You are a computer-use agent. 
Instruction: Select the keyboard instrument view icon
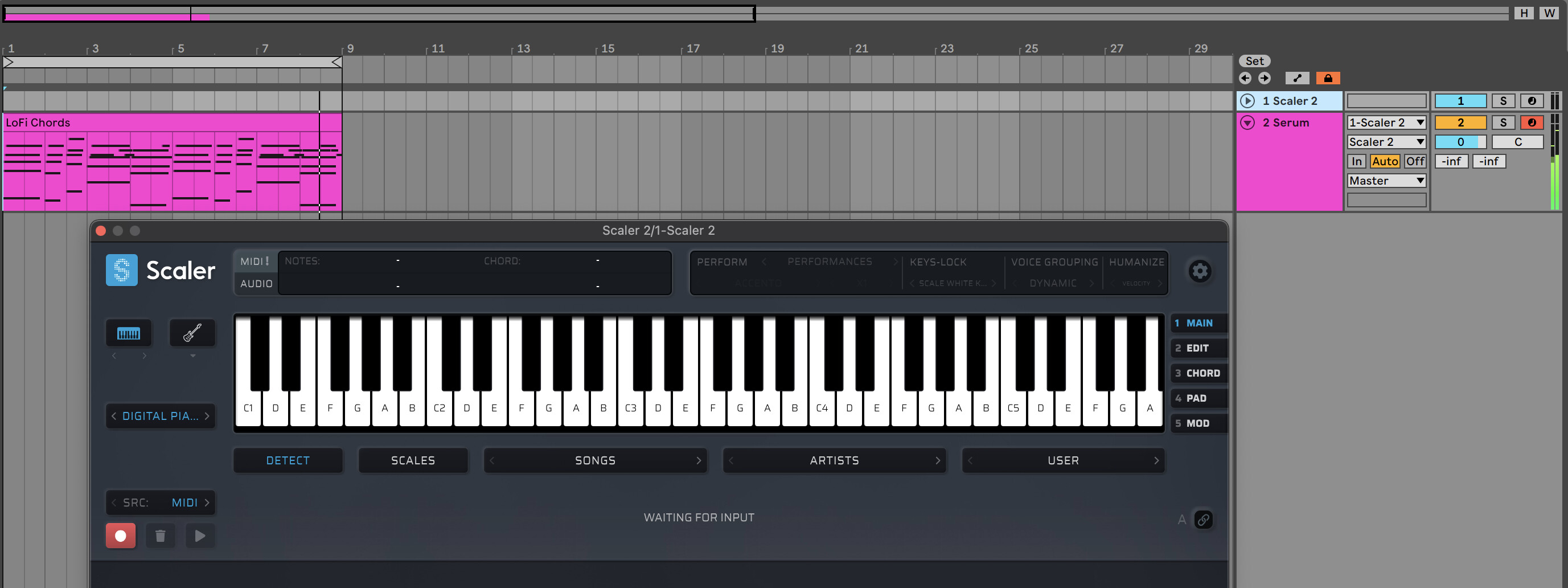[129, 333]
